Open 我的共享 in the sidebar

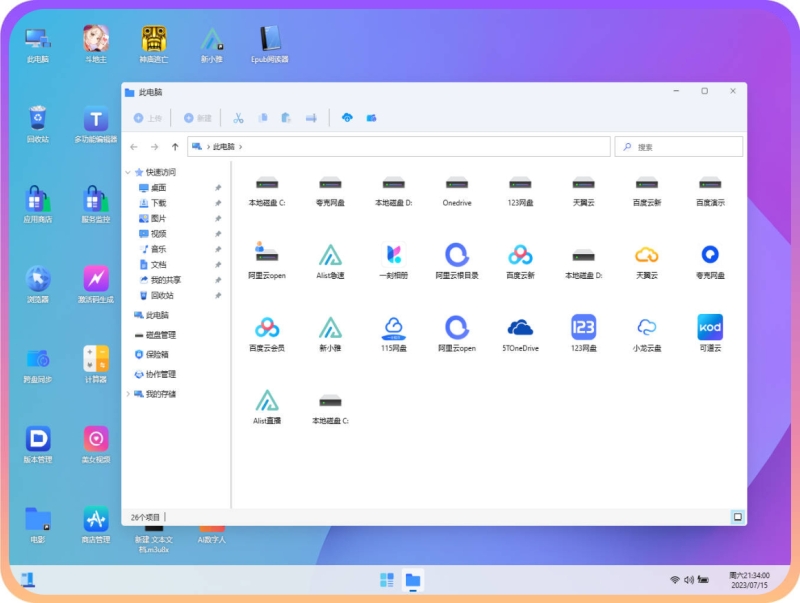click(x=160, y=280)
